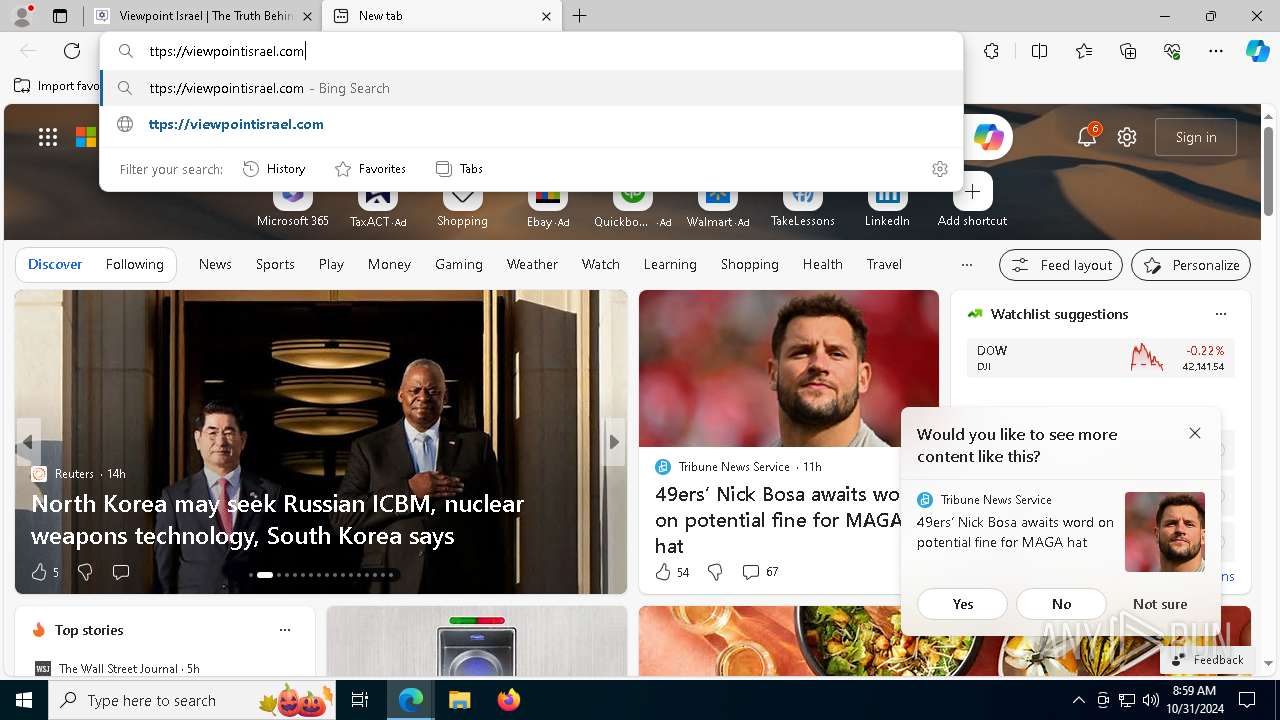This screenshot has height=720, width=1280.
Task: Go to next carousel story arrow
Action: pos(614,442)
